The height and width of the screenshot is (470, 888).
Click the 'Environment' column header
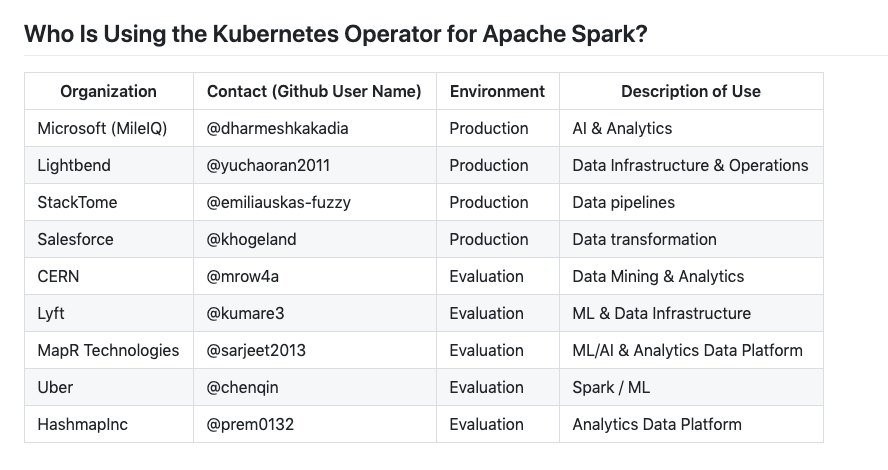[497, 91]
